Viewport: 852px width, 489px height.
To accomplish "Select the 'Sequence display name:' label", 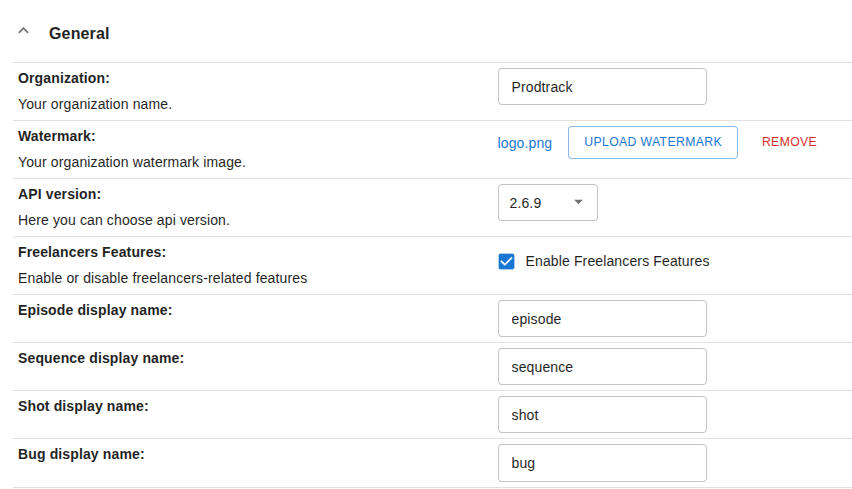I will [x=101, y=359].
